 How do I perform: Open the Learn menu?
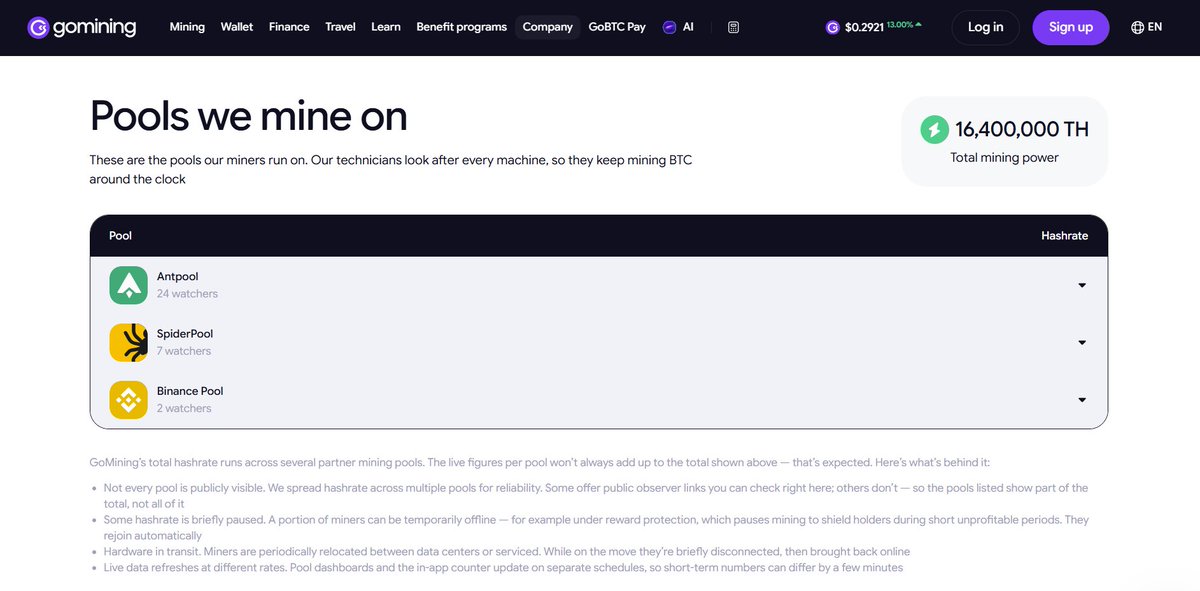(x=386, y=27)
